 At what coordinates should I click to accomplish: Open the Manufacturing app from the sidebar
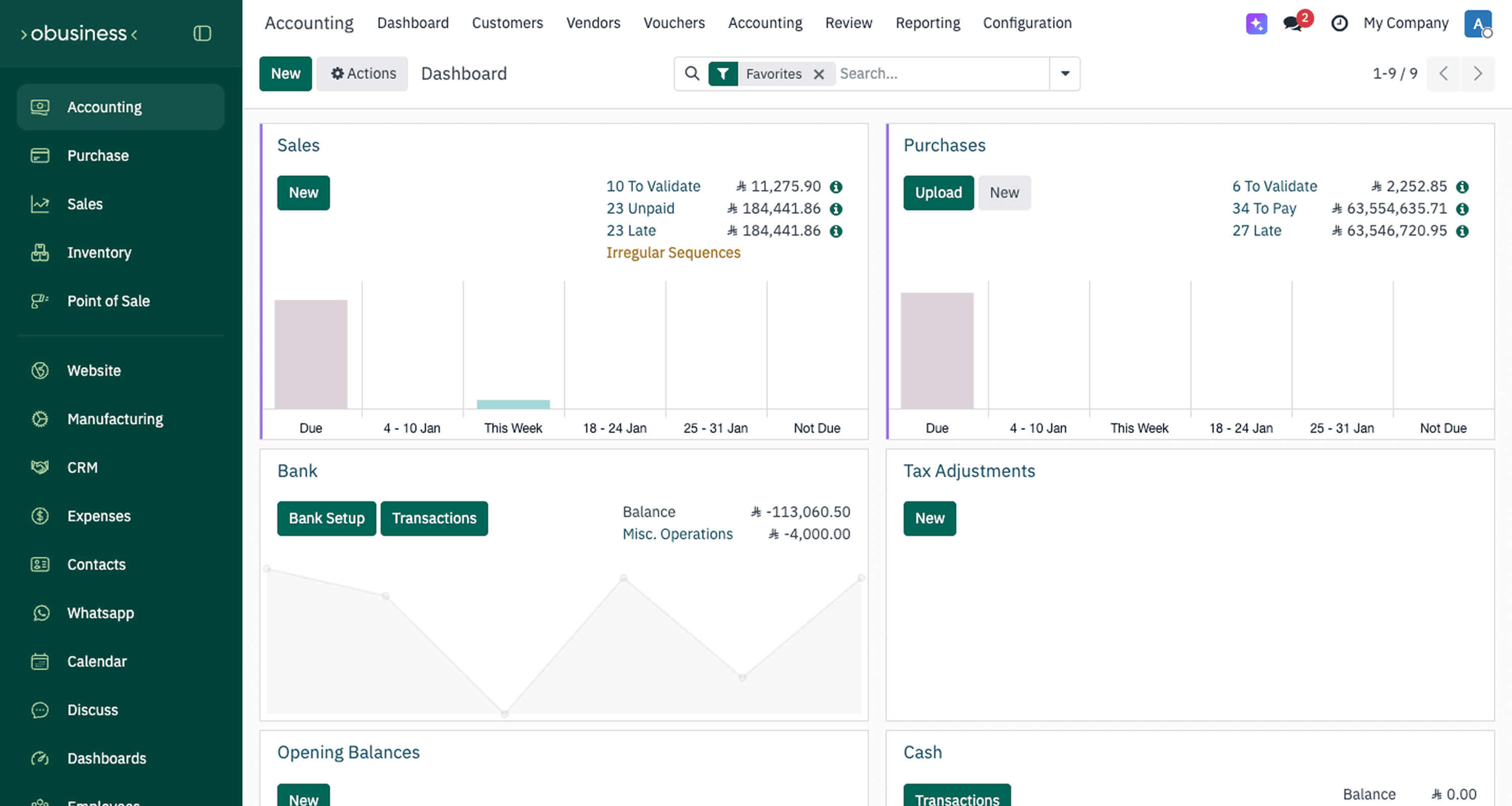[114, 418]
